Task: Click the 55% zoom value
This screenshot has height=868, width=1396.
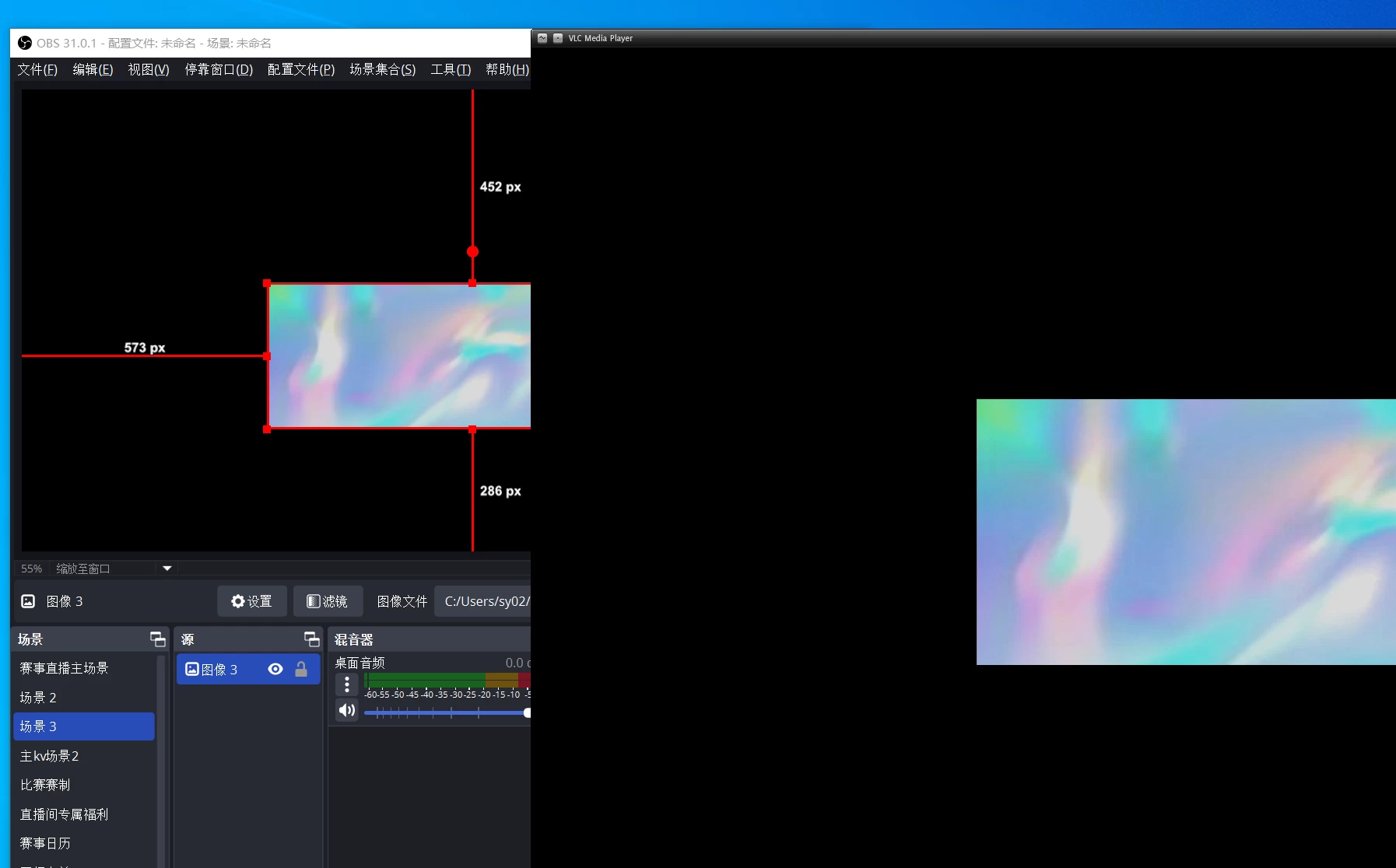Action: pos(31,569)
